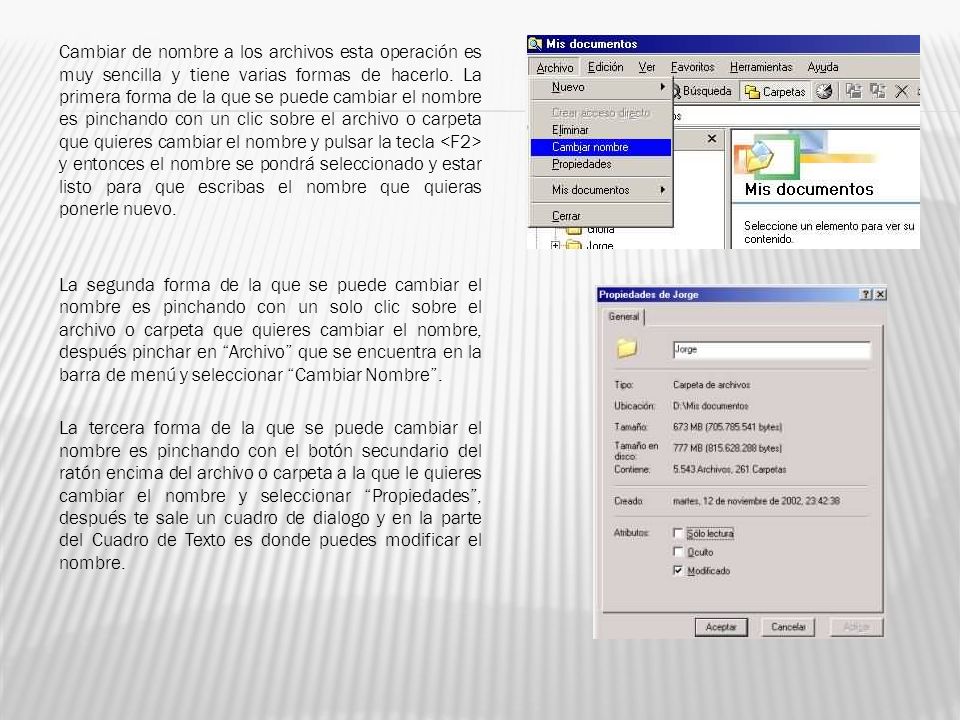Expand the Mis documentos submenu entry
The height and width of the screenshot is (720, 960).
coord(601,190)
